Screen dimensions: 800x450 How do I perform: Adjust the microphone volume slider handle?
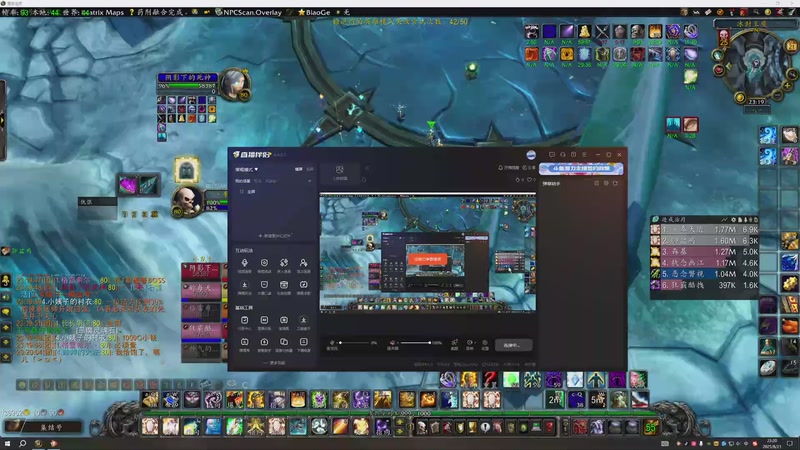click(x=340, y=343)
